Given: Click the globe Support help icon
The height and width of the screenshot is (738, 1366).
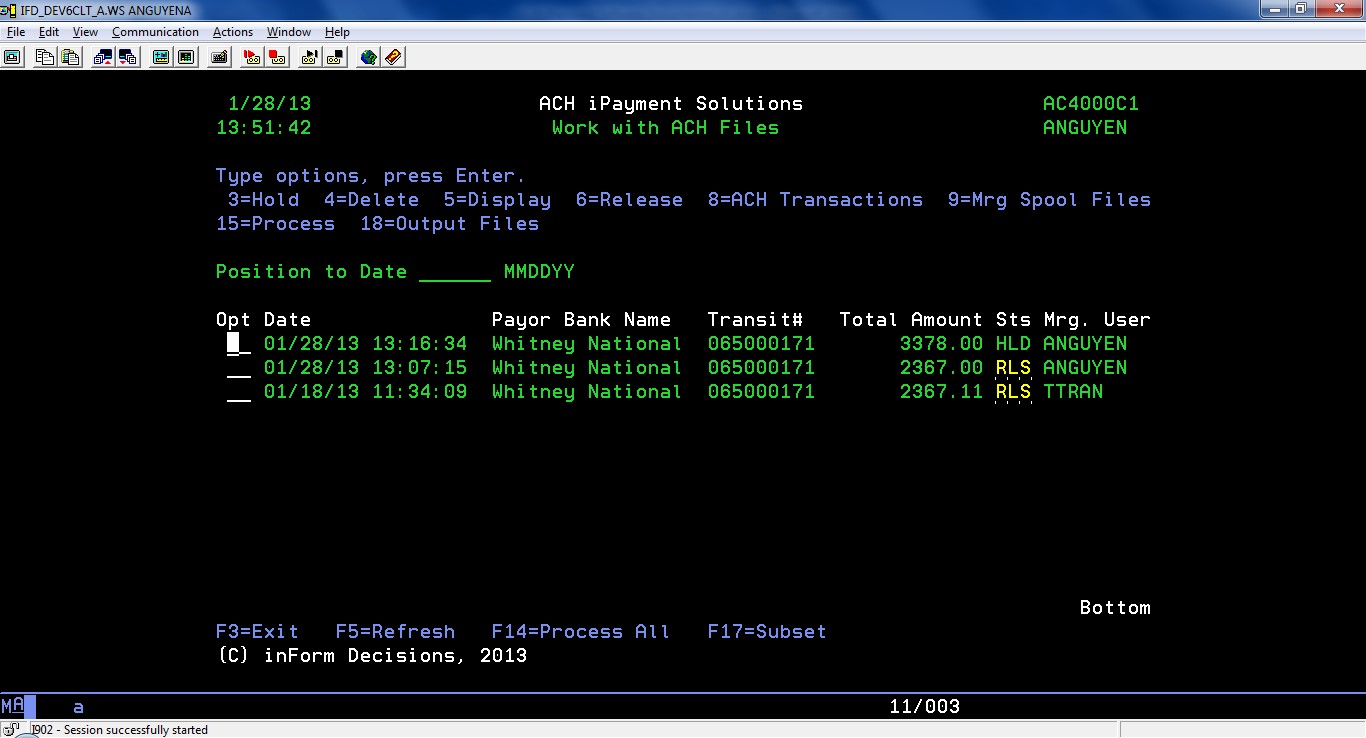Looking at the screenshot, I should pos(368,57).
